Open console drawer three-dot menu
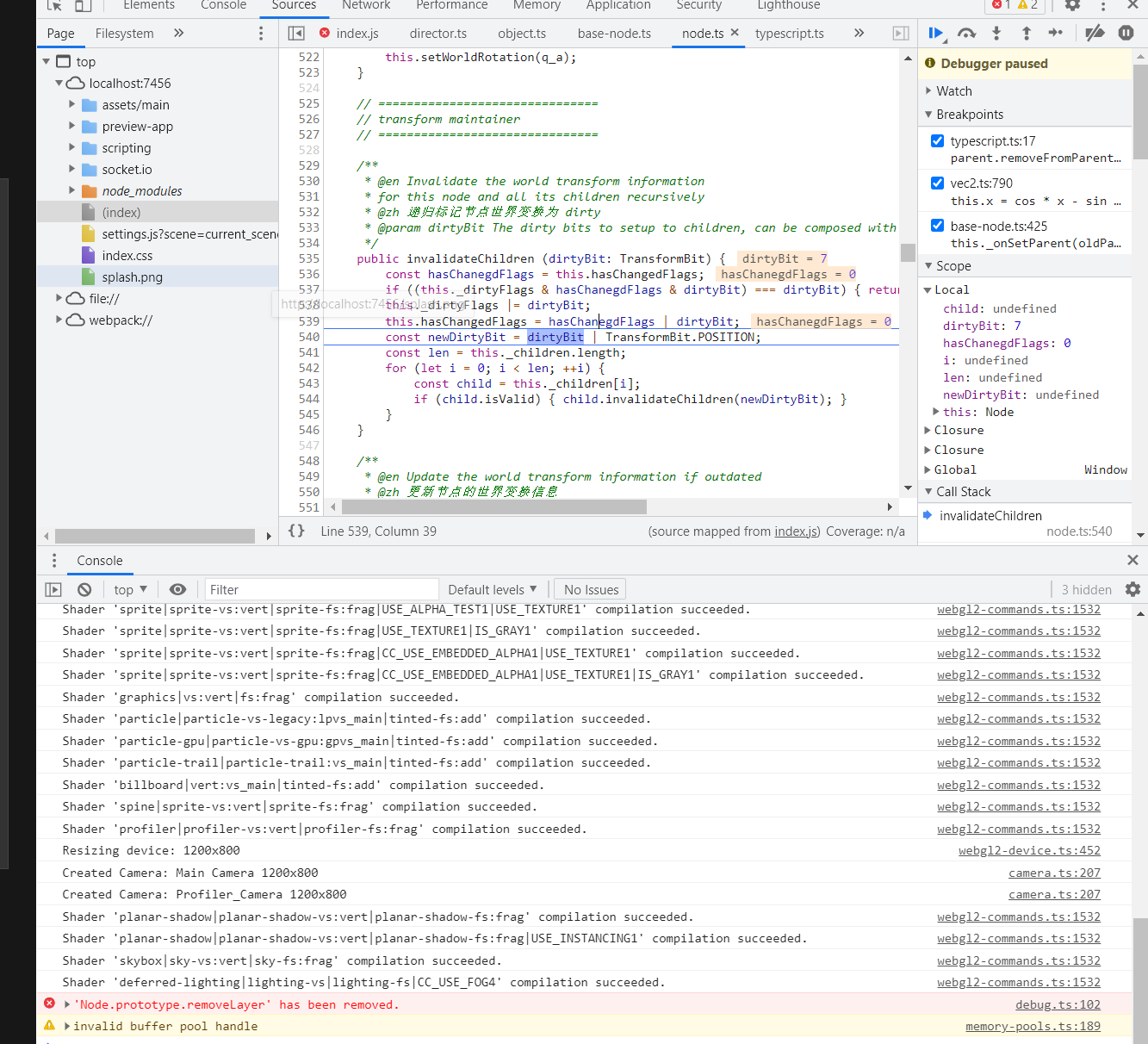The width and height of the screenshot is (1148, 1044). tap(54, 561)
